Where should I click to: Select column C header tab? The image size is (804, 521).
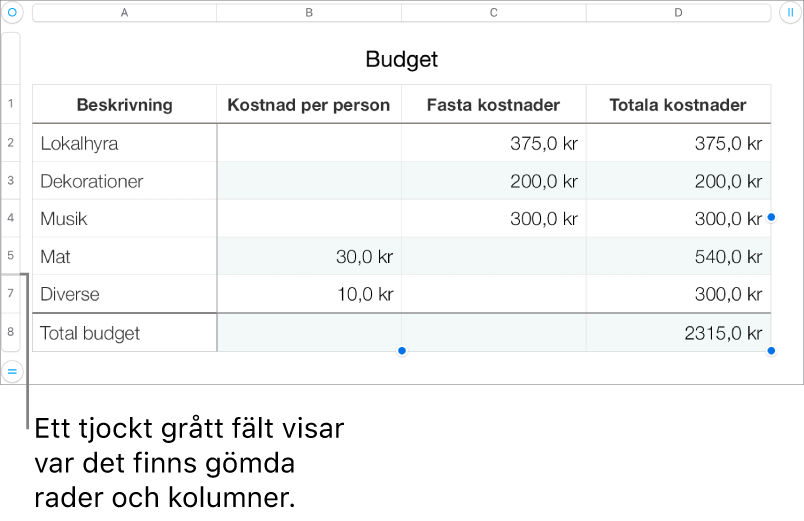pyautogui.click(x=493, y=13)
